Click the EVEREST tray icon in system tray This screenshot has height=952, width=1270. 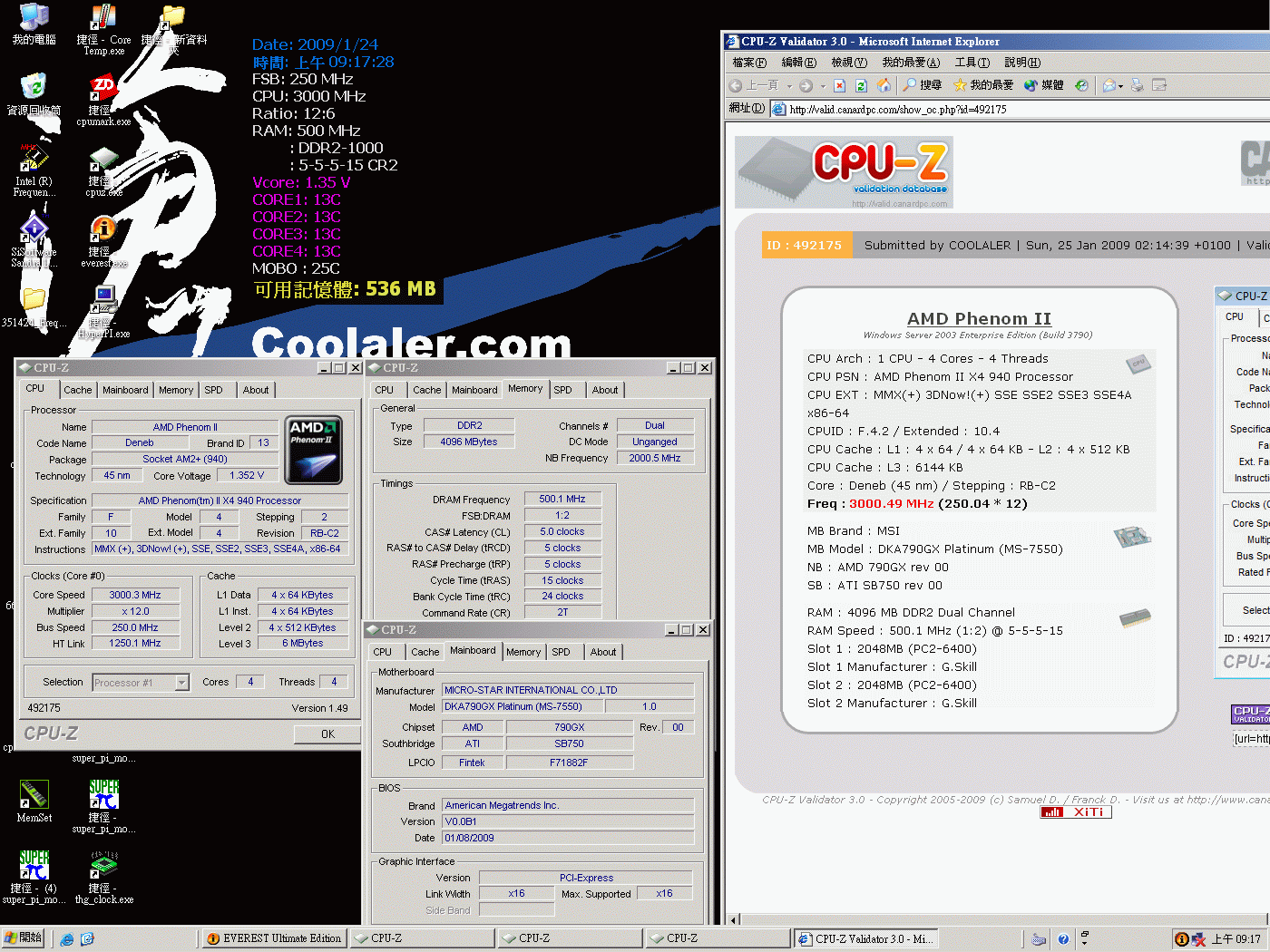1181,939
